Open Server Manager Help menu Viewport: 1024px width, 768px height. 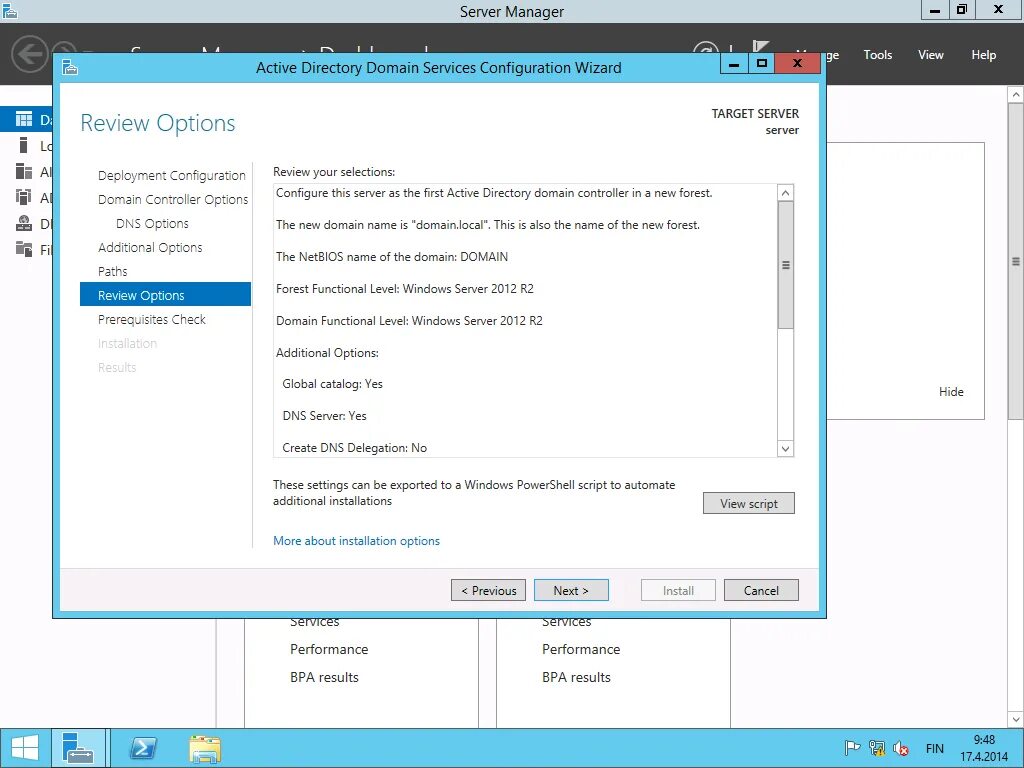click(x=984, y=55)
